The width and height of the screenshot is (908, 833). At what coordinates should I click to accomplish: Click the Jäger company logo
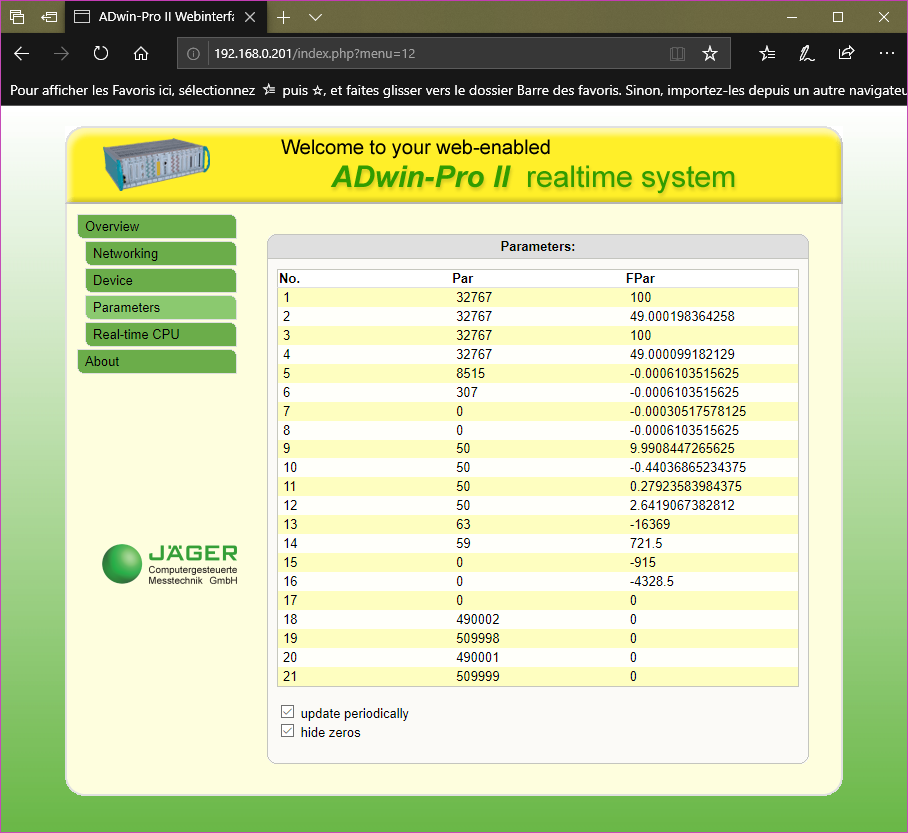click(x=170, y=564)
